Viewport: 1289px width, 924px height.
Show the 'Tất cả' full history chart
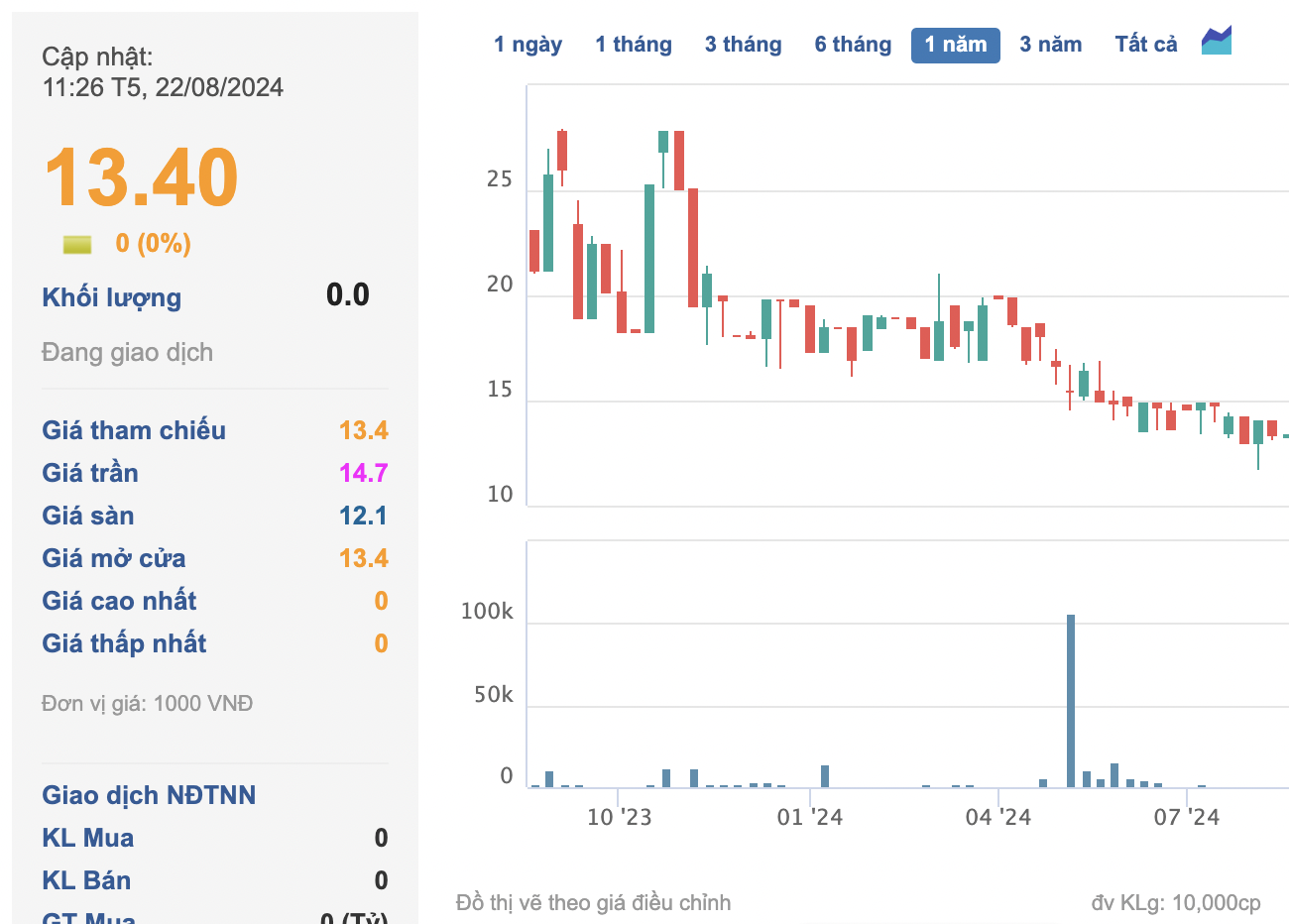[1146, 45]
